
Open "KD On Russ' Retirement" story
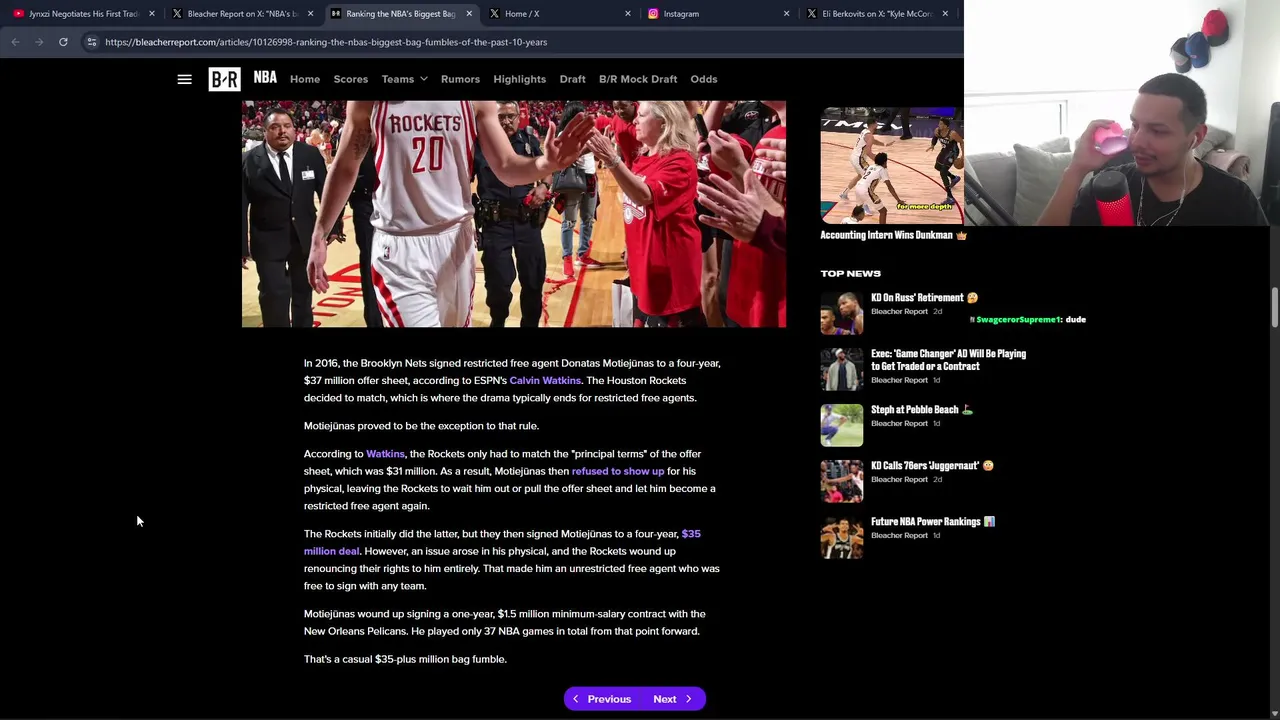(924, 297)
